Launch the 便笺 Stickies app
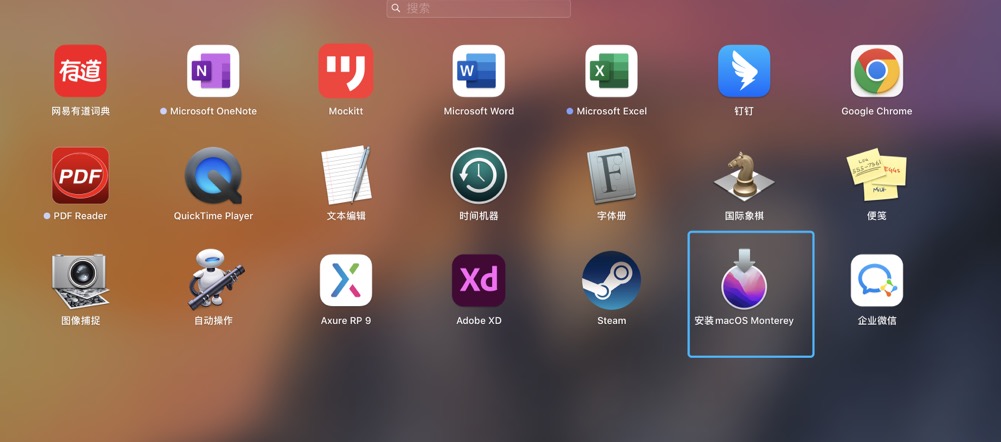 pos(877,175)
